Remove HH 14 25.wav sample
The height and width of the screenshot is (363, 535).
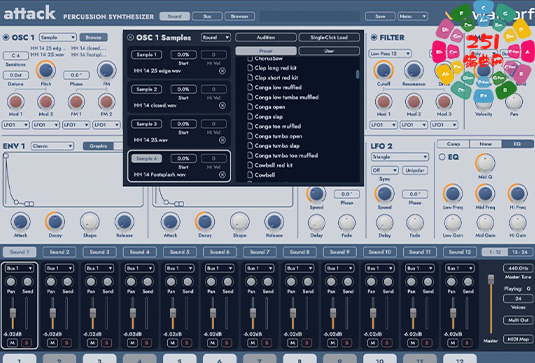click(x=222, y=140)
